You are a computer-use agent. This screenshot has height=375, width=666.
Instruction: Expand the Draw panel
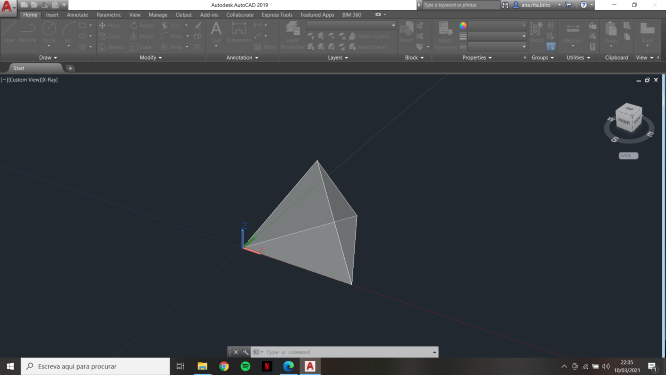(x=48, y=57)
